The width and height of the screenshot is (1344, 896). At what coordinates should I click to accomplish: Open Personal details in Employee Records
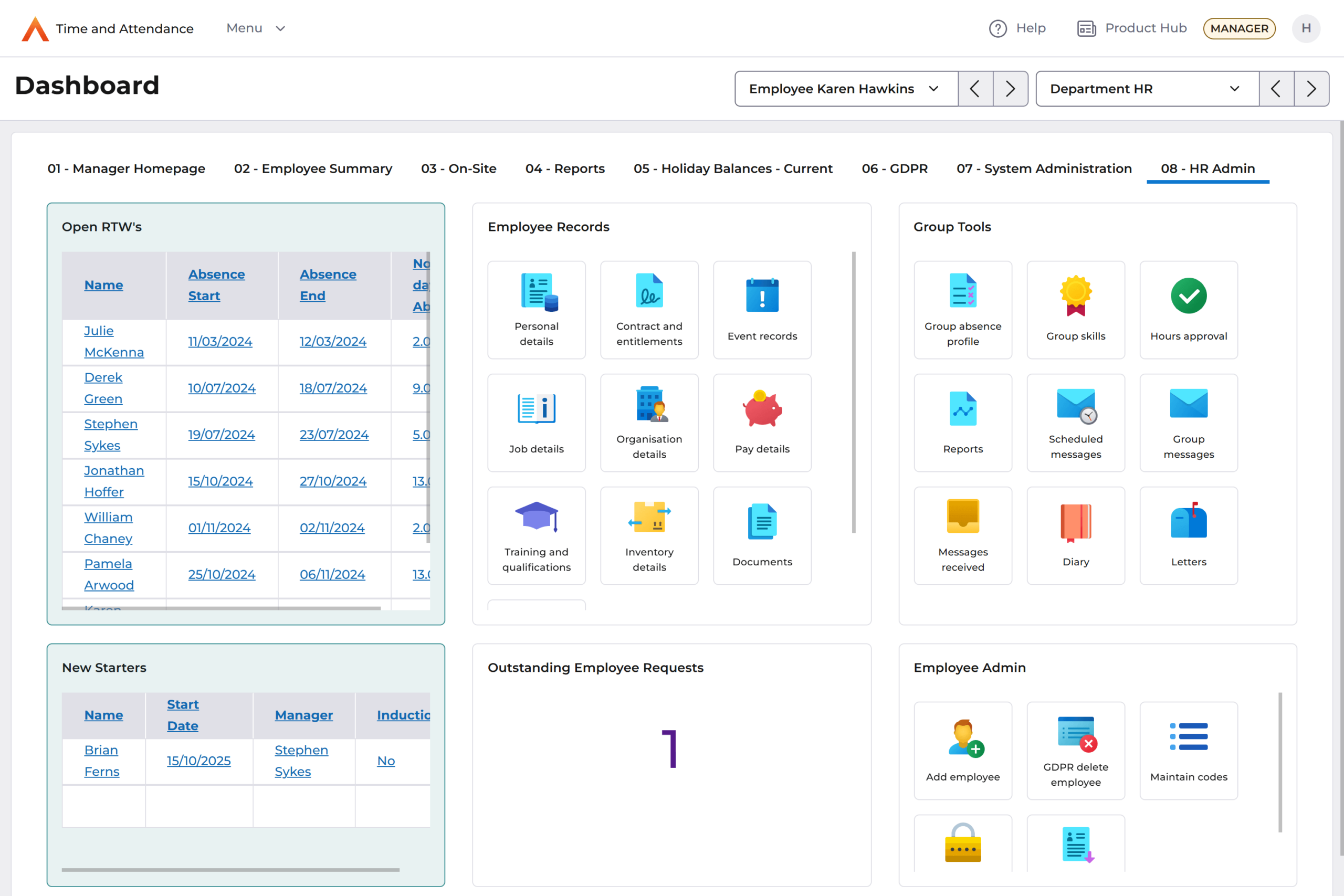[x=536, y=309]
